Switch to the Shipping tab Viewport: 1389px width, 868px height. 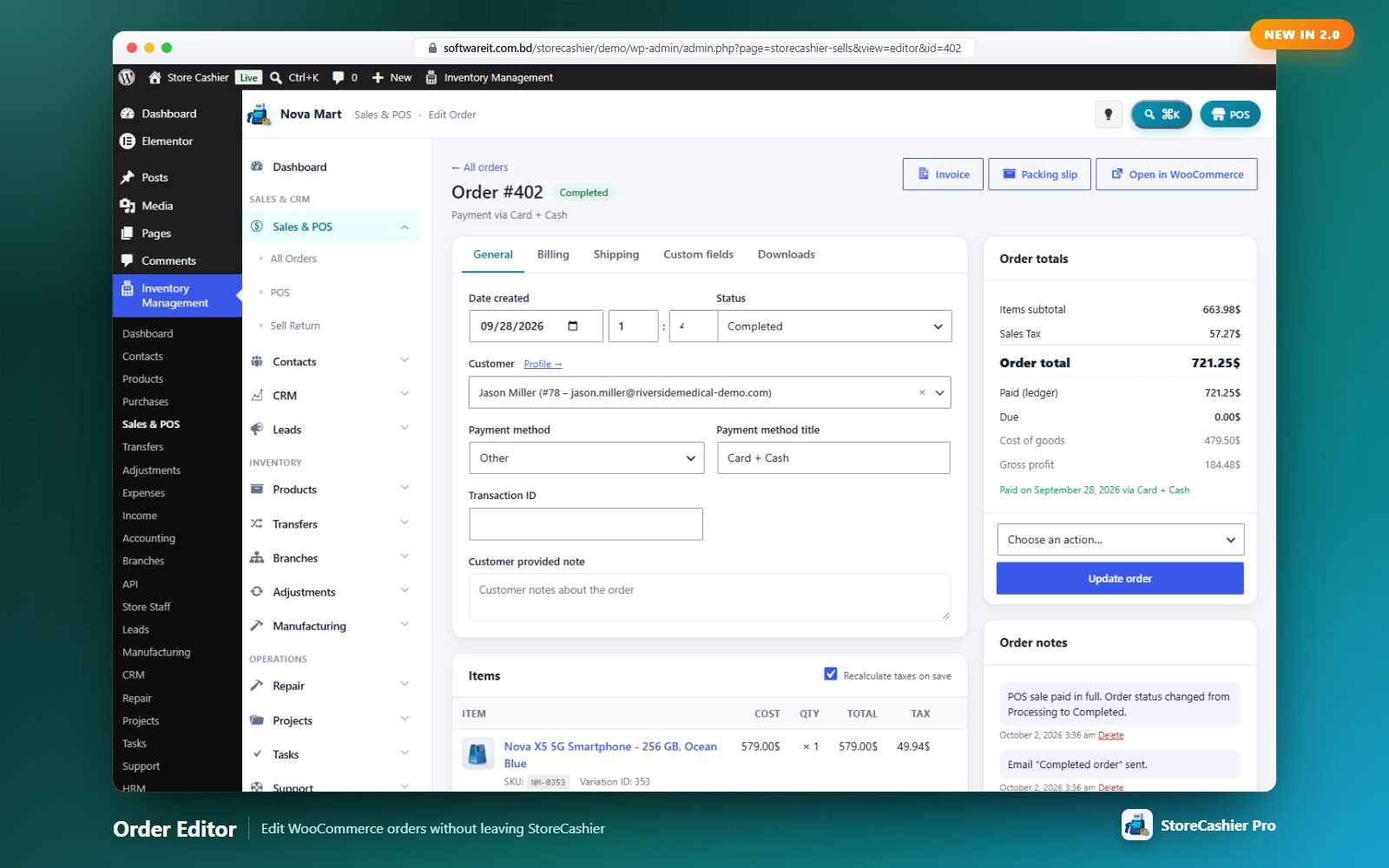tap(616, 254)
